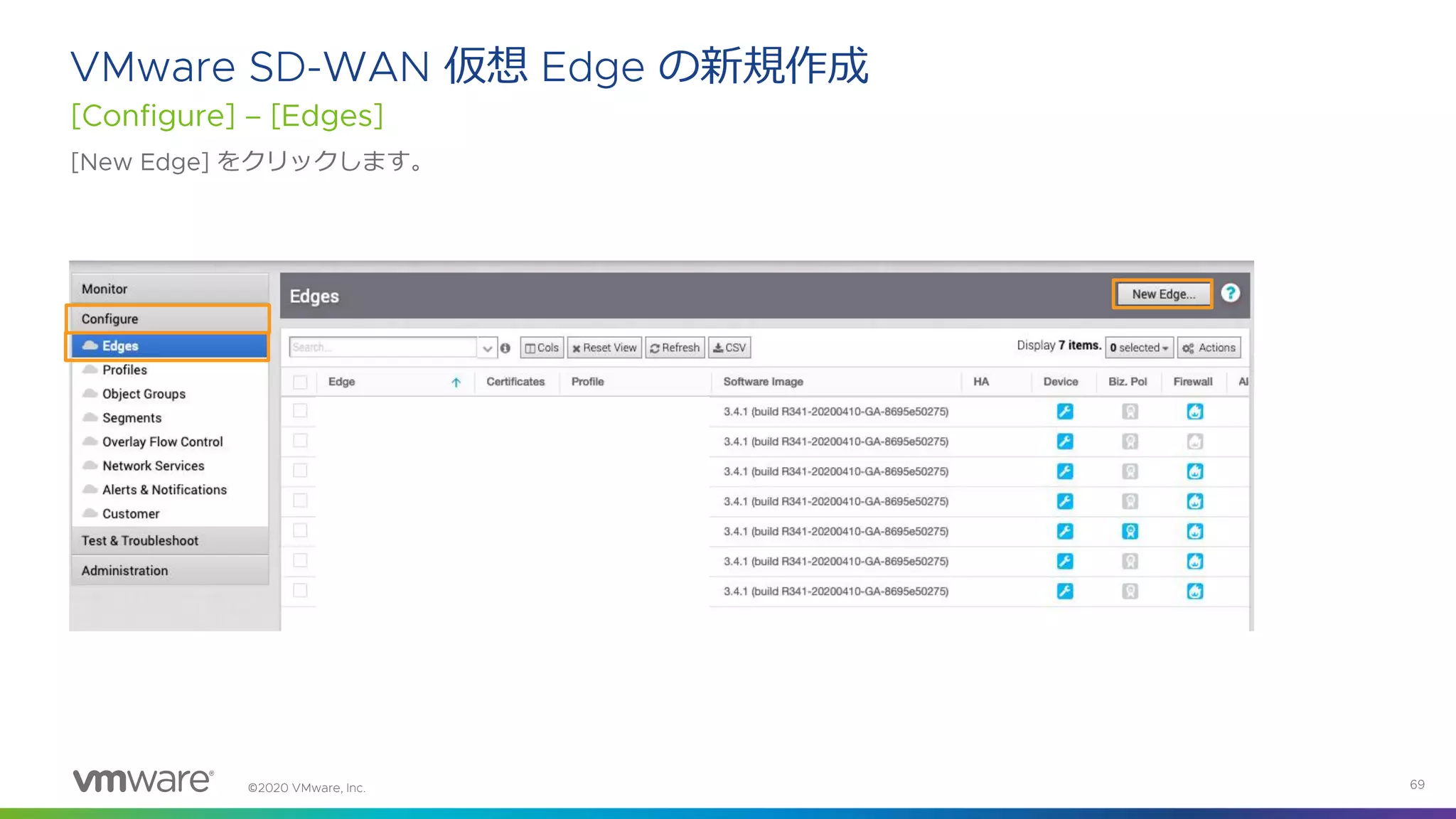
Task: Click greyed Firewall icon in second row
Action: click(1194, 441)
